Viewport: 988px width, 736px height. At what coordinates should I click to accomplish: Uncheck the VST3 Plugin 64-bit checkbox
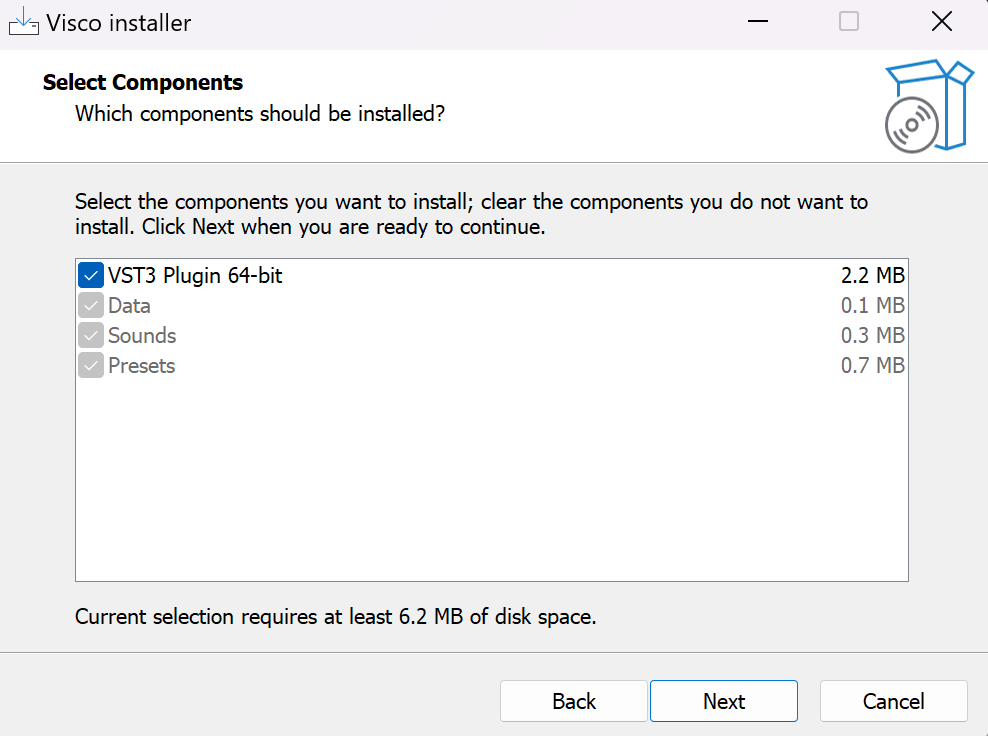click(91, 275)
